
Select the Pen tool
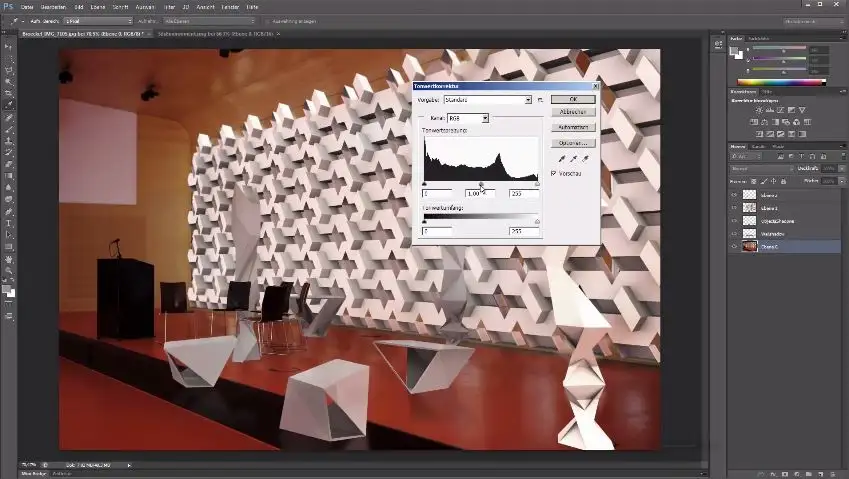[x=8, y=211]
